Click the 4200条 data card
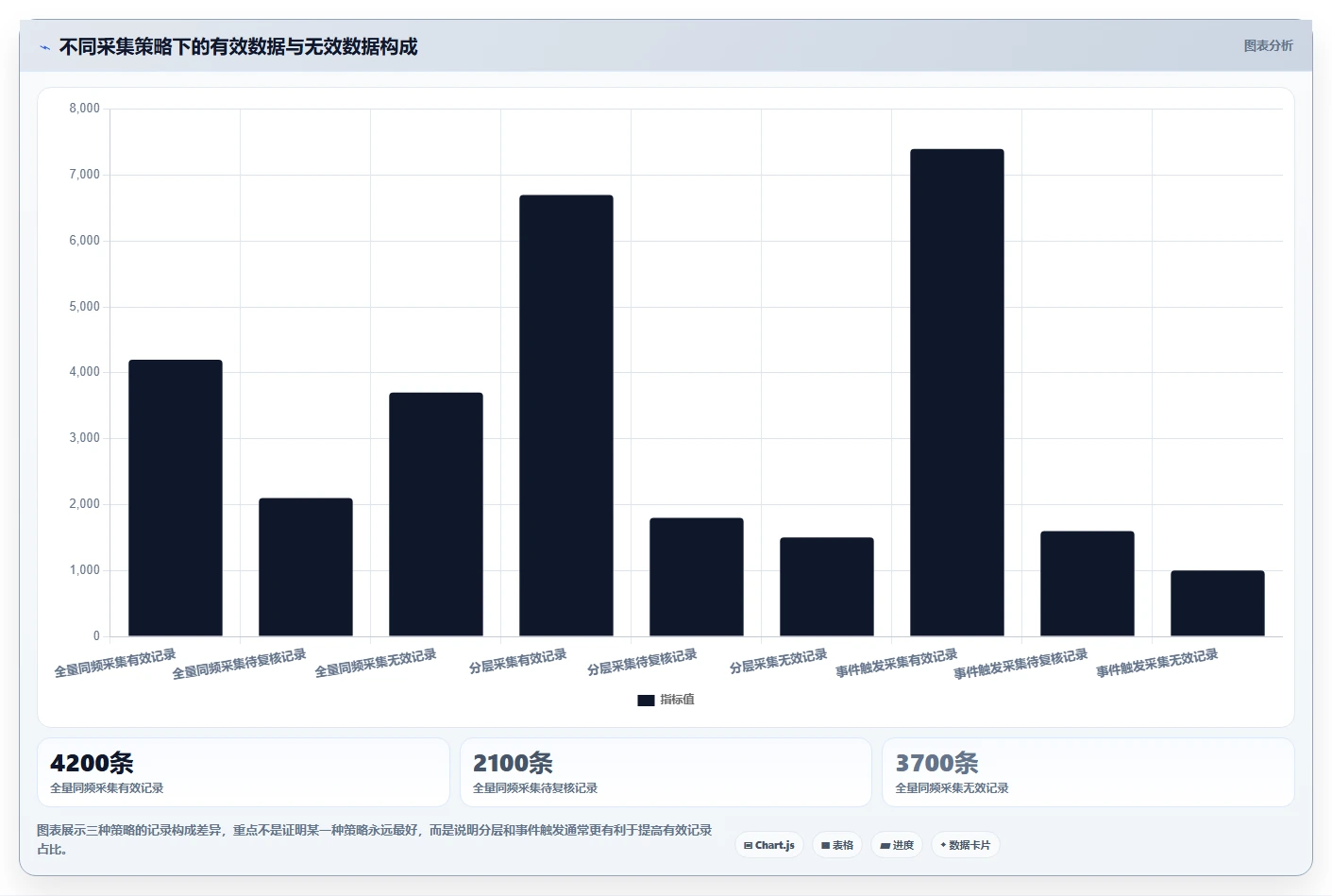 [x=244, y=772]
